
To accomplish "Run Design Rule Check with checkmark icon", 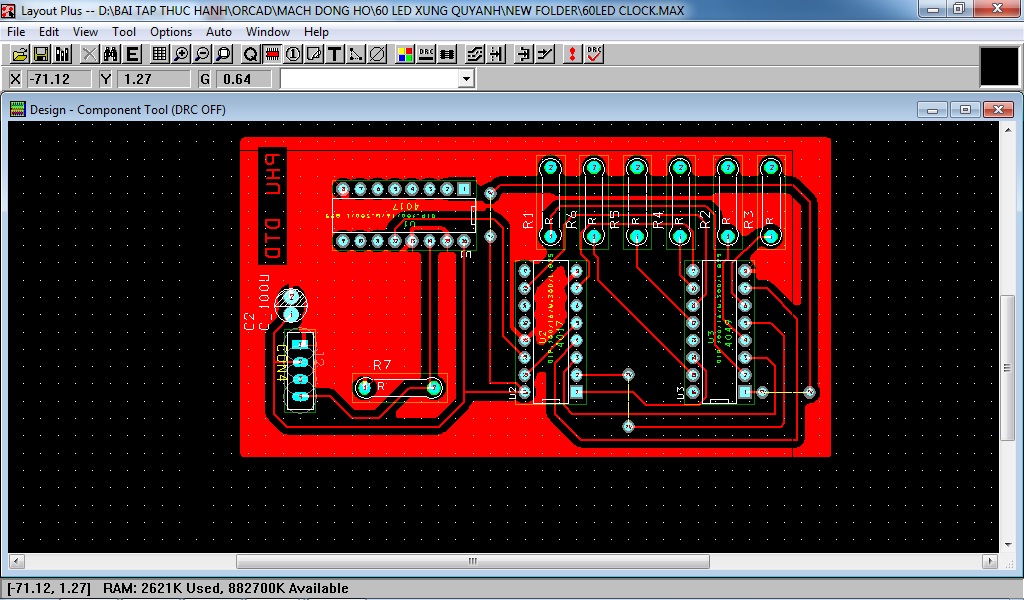I will pos(594,54).
